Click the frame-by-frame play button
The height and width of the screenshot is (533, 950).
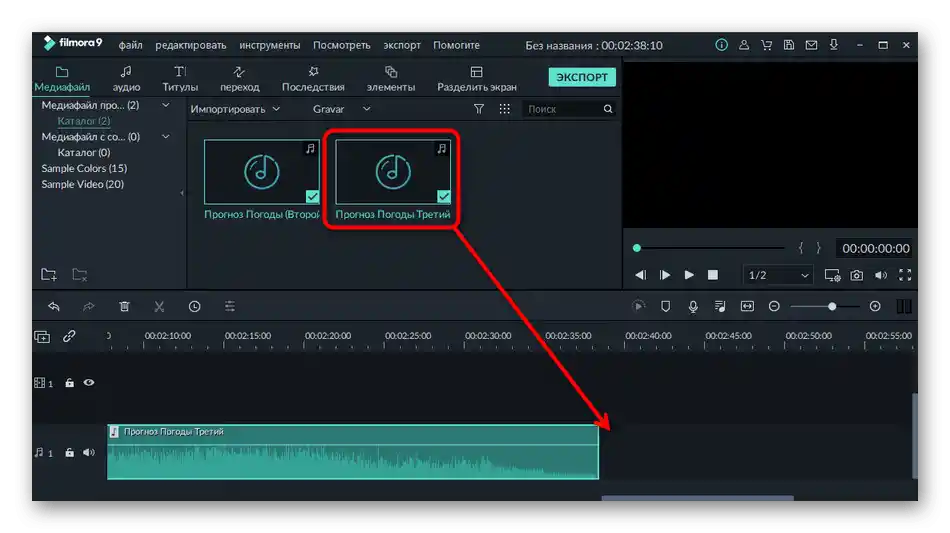pyautogui.click(x=665, y=275)
